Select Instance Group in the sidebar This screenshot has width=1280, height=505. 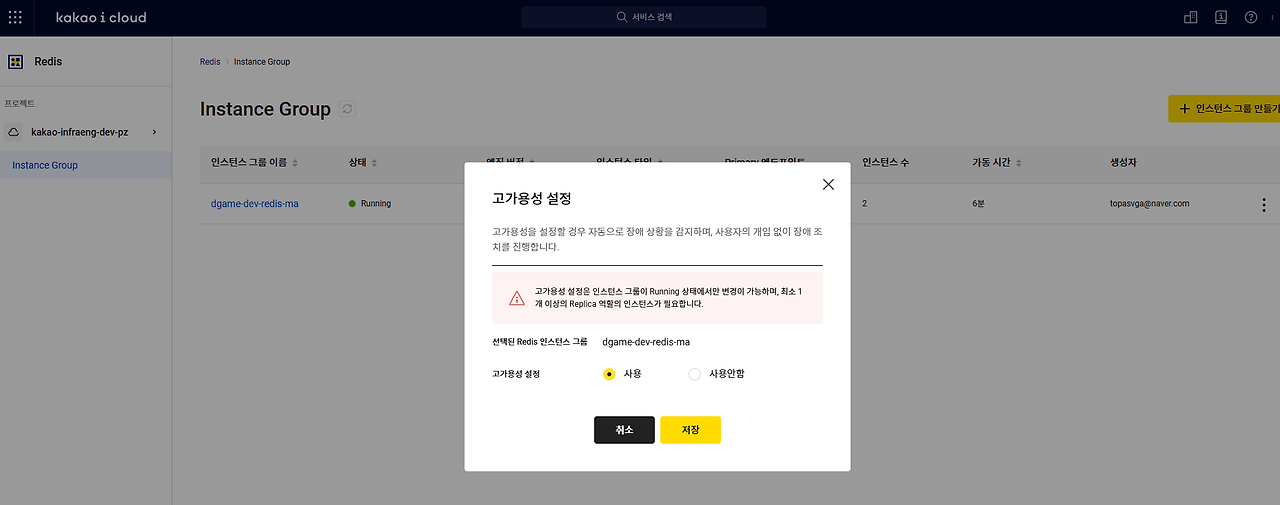86,165
